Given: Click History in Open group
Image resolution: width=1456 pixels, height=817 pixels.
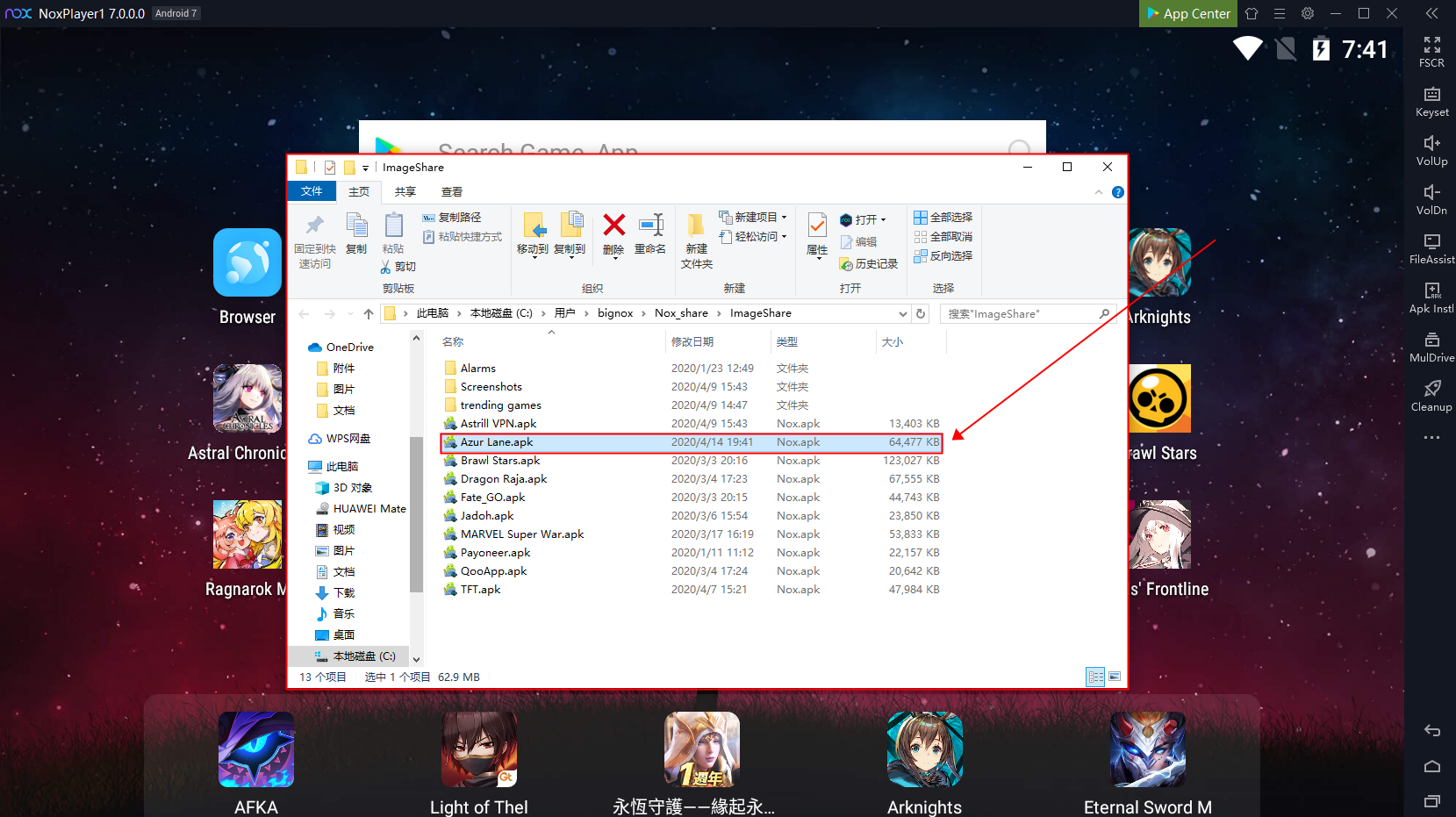Looking at the screenshot, I should point(868,263).
